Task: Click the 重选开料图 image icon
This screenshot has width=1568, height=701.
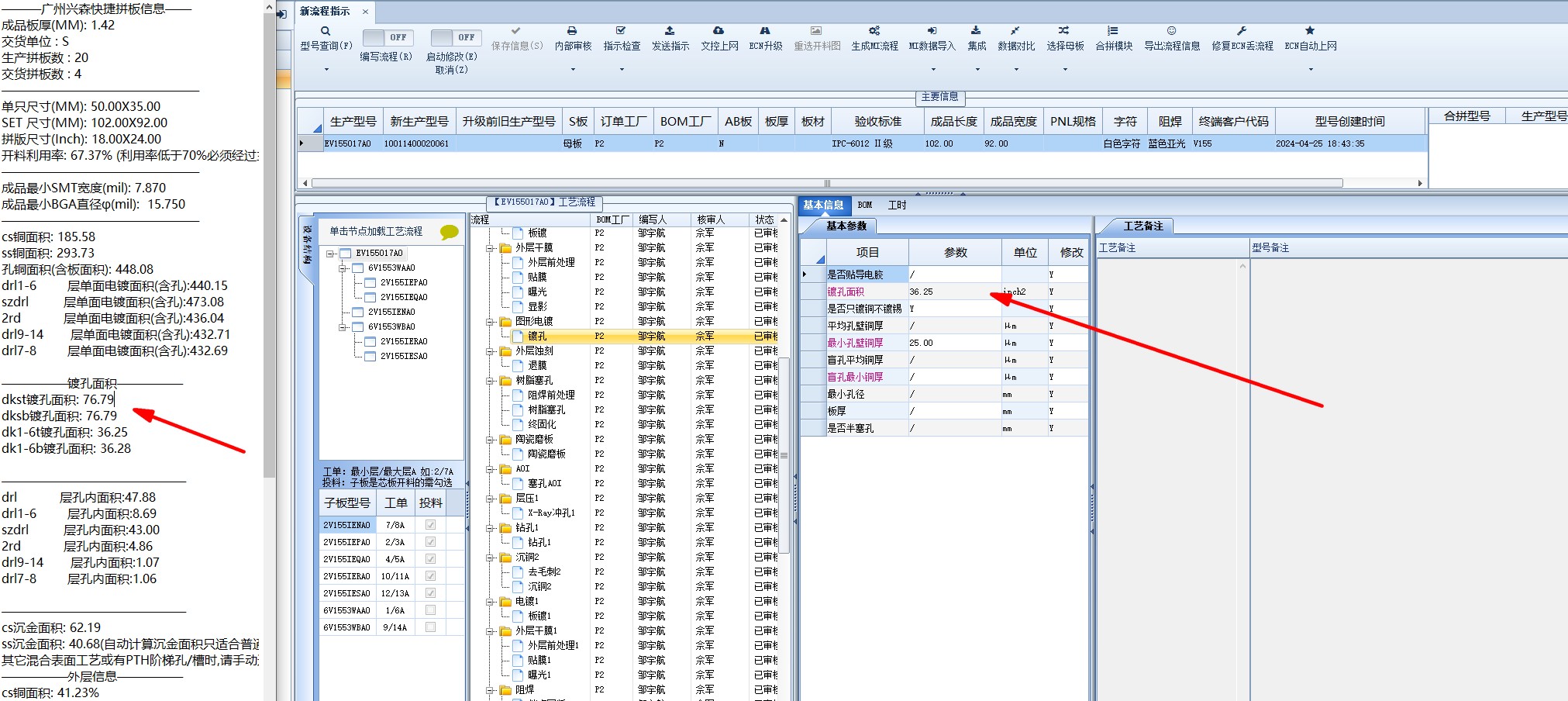Action: [x=816, y=31]
